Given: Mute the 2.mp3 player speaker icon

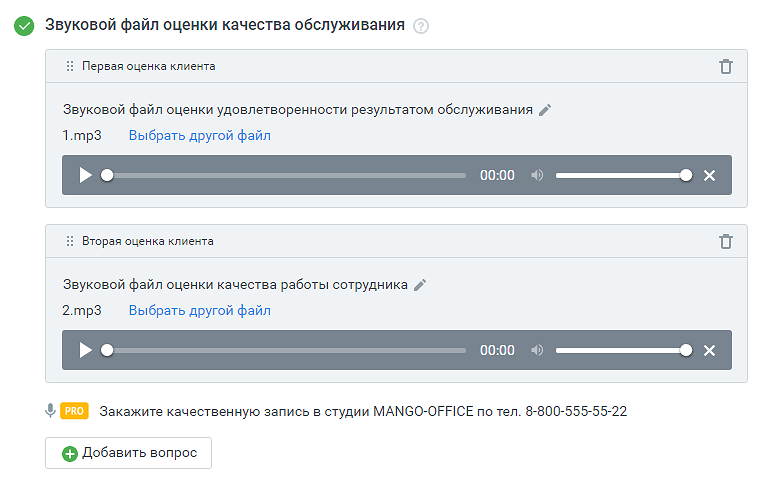Looking at the screenshot, I should 537,350.
